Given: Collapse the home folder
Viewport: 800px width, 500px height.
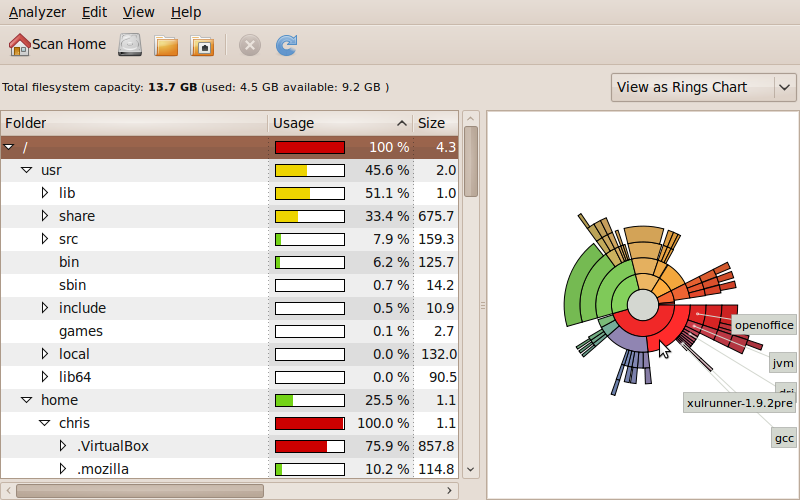Looking at the screenshot, I should point(27,401).
